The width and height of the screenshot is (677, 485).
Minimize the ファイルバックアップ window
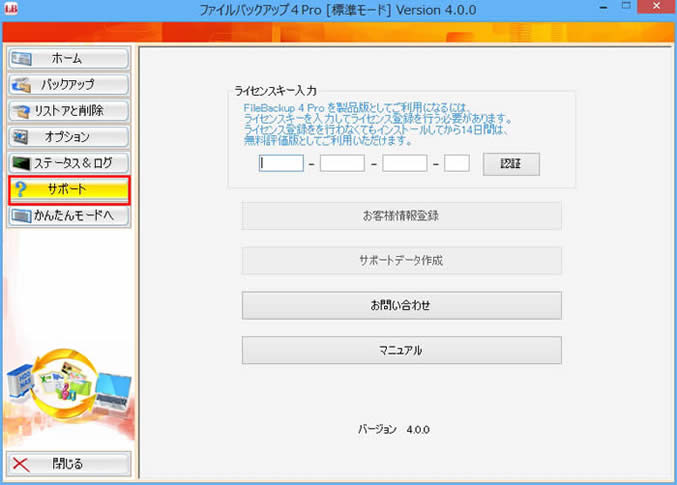604,7
